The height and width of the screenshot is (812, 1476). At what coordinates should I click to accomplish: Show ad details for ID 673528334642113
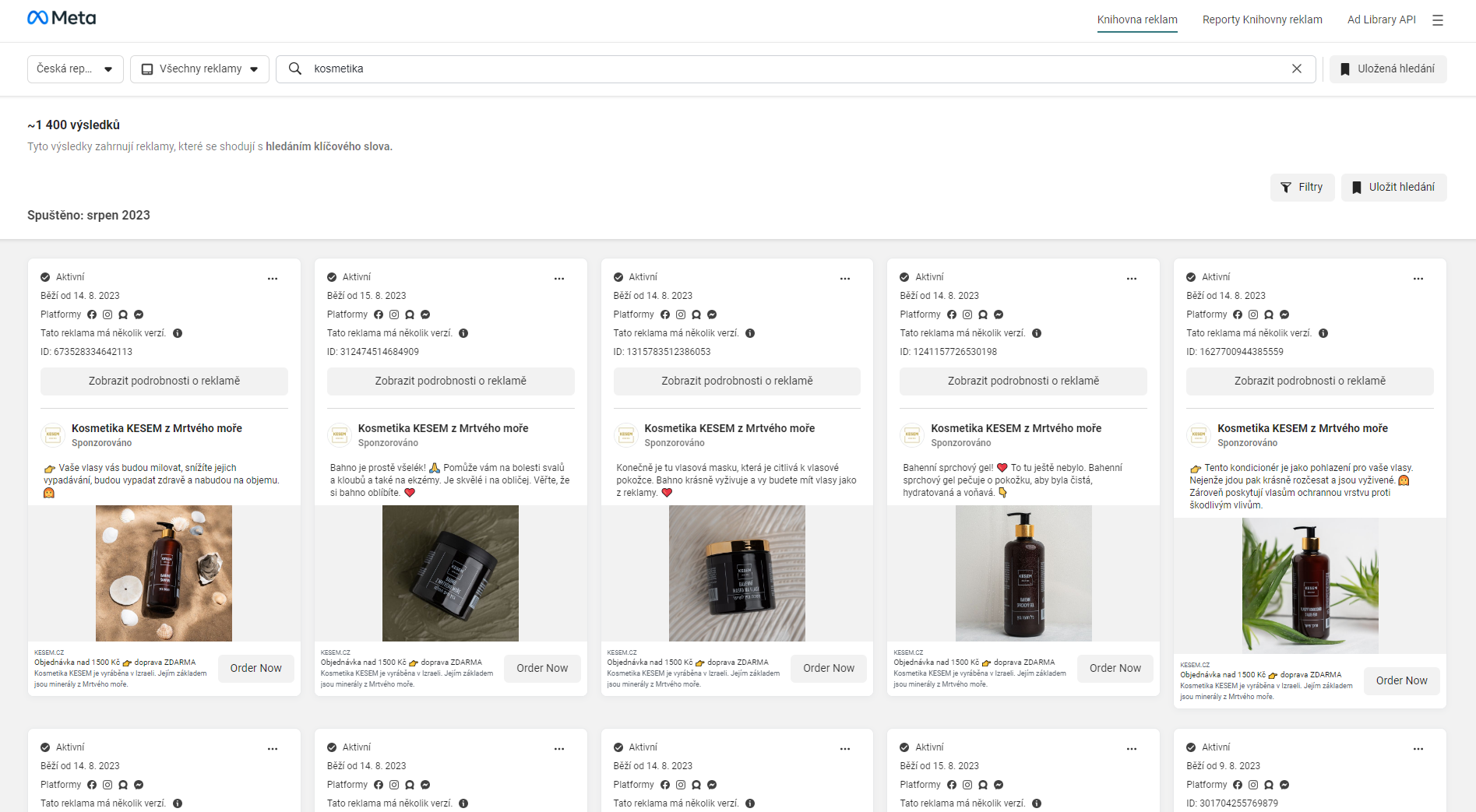tap(164, 381)
